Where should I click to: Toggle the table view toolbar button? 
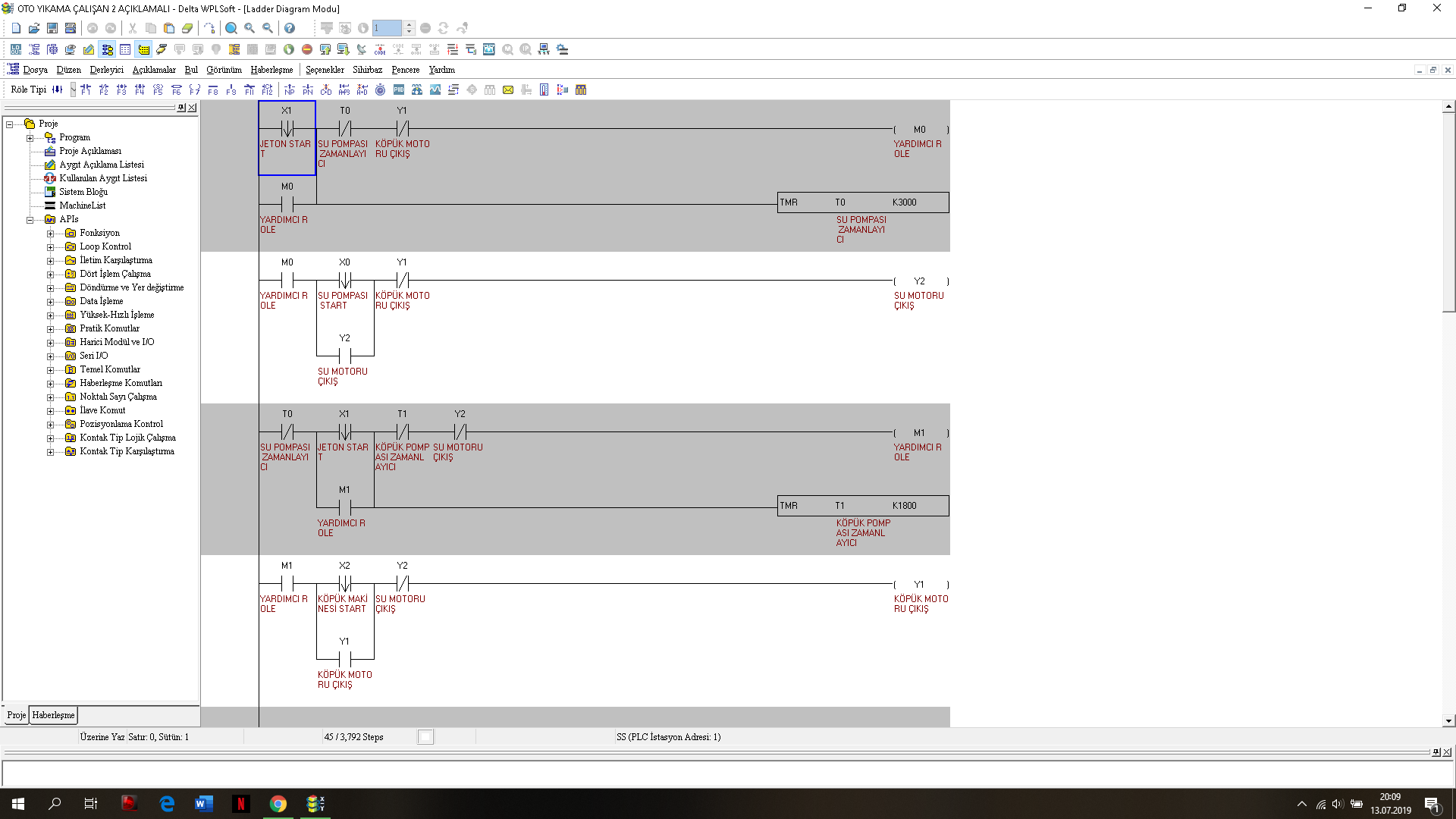click(x=125, y=49)
